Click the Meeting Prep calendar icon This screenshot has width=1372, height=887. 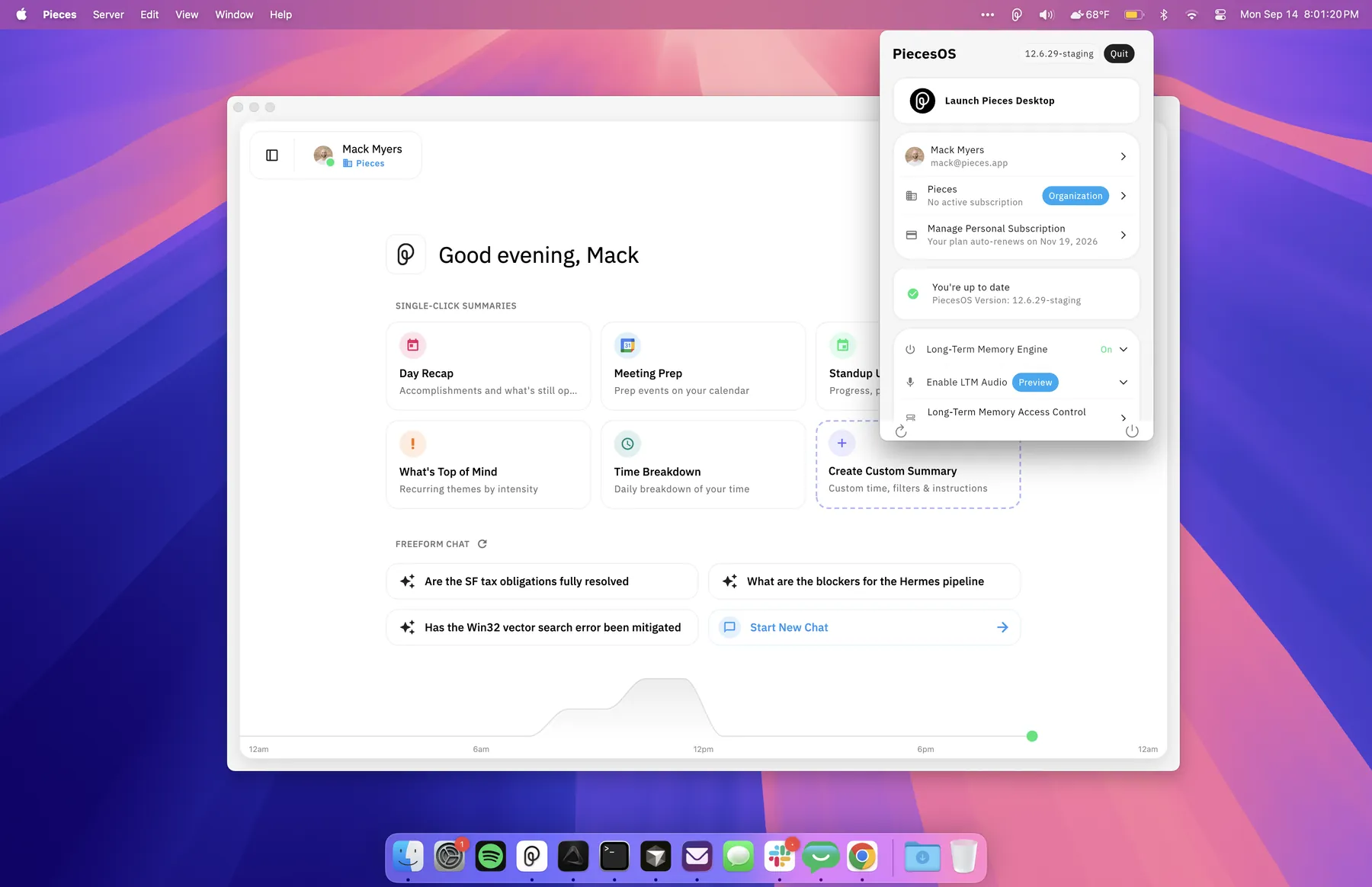point(627,345)
